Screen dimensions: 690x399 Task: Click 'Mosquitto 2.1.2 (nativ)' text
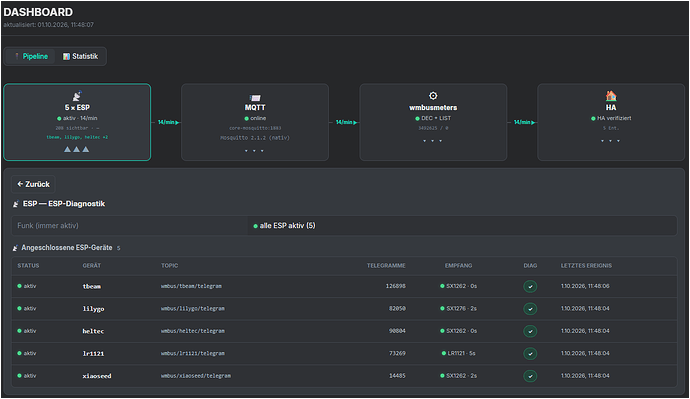point(255,138)
